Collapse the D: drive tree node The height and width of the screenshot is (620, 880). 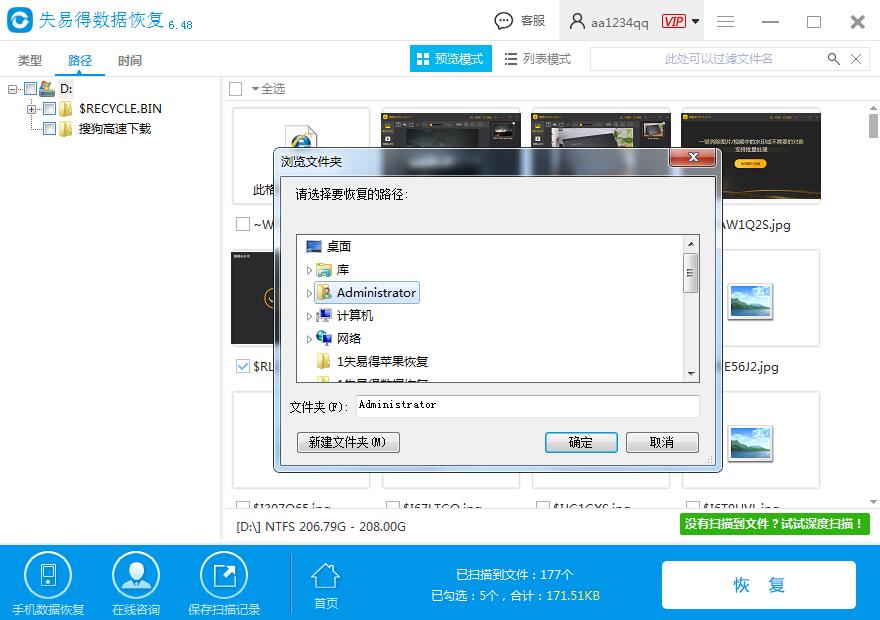coord(12,89)
